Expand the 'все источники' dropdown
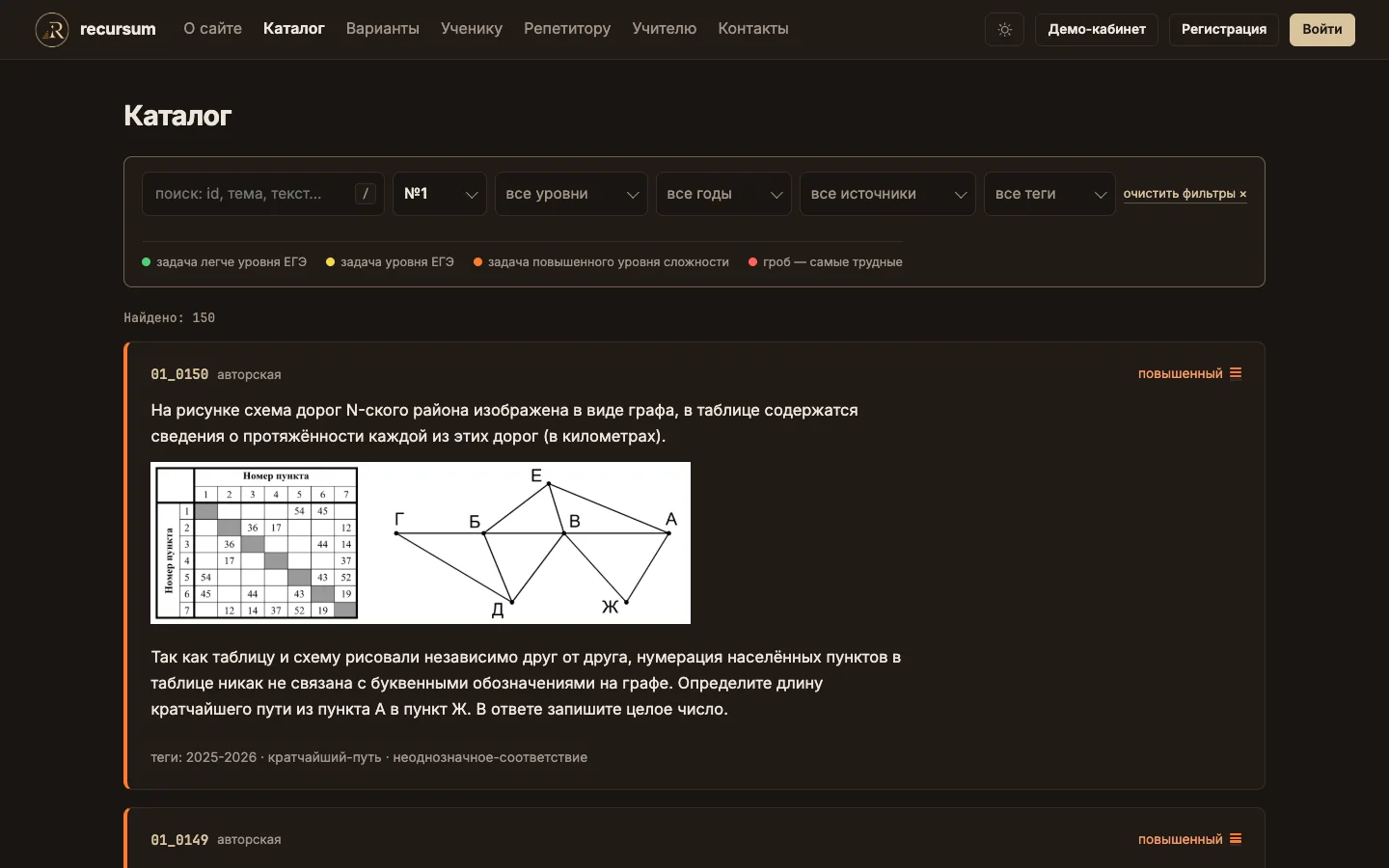This screenshot has height=868, width=1389. click(x=887, y=194)
